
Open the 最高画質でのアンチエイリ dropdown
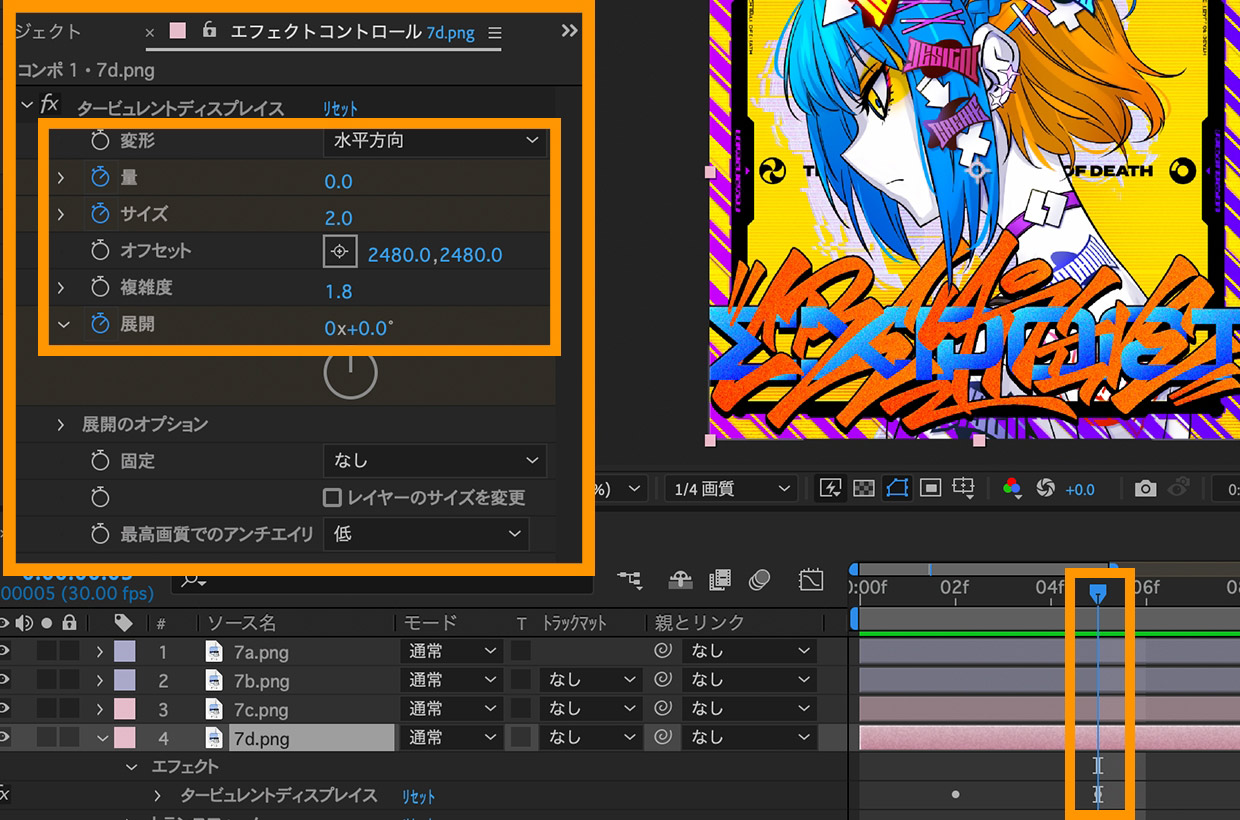(x=426, y=534)
